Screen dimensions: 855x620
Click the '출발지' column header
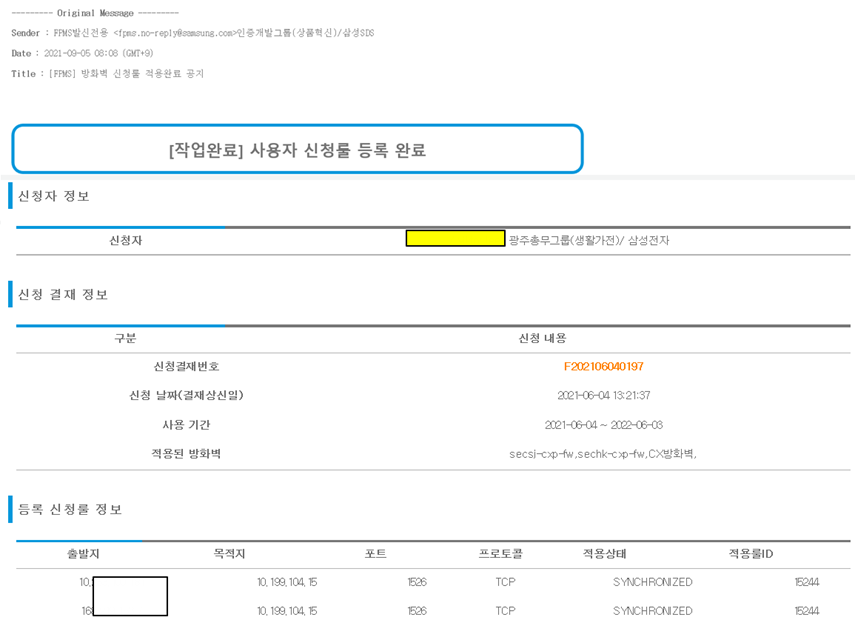click(x=83, y=554)
